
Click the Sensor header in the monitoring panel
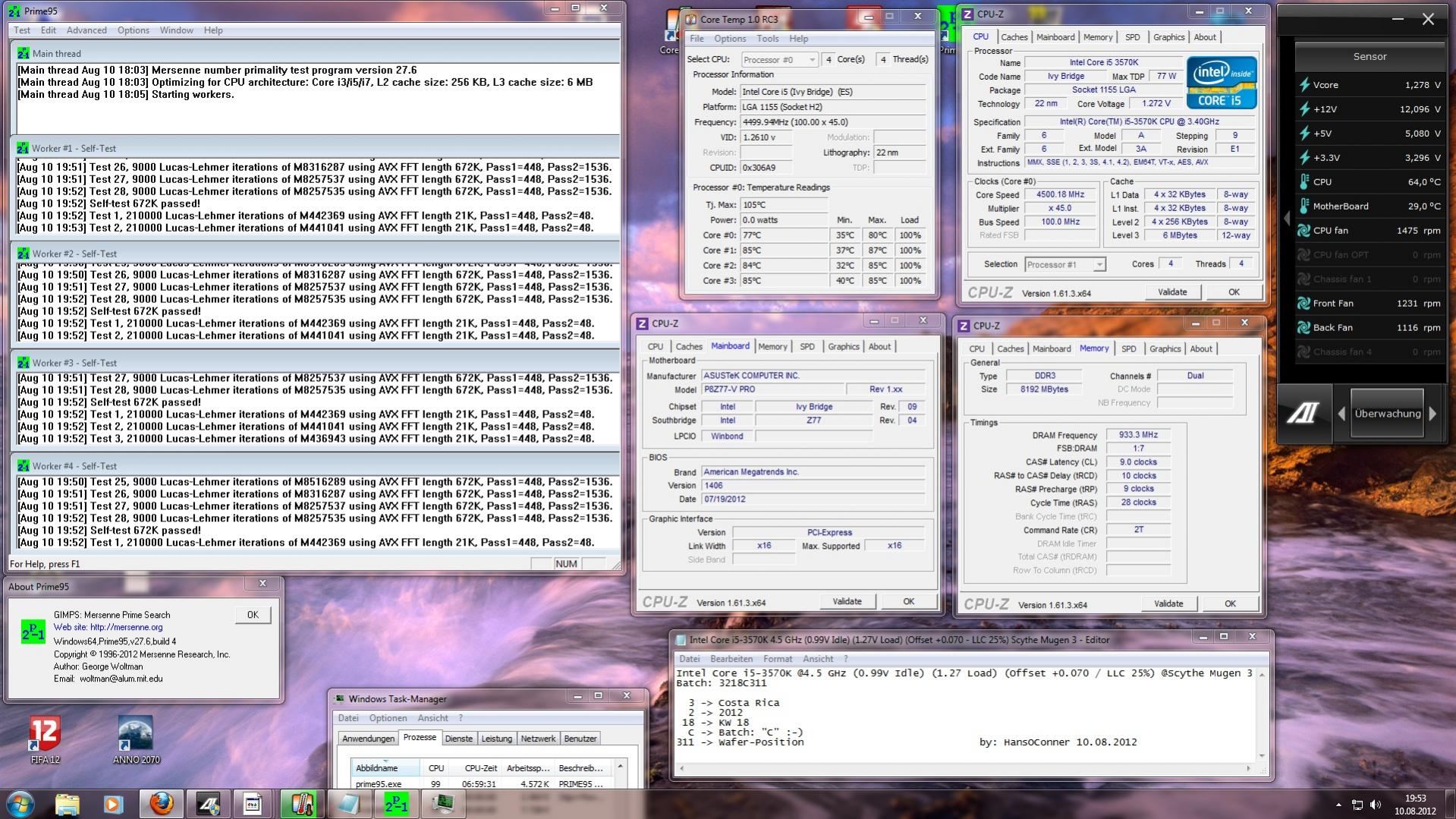point(1370,57)
